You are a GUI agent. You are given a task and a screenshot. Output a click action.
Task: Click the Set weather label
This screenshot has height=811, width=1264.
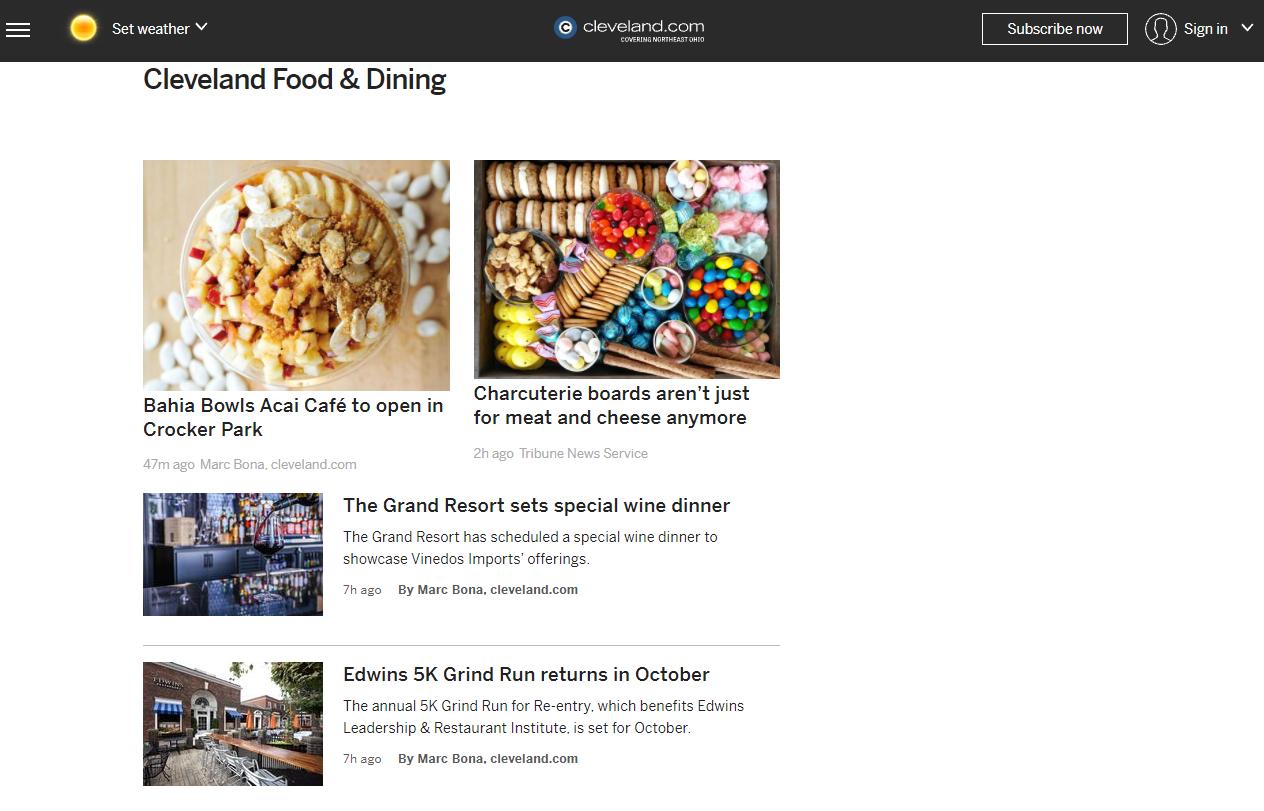[x=150, y=29]
